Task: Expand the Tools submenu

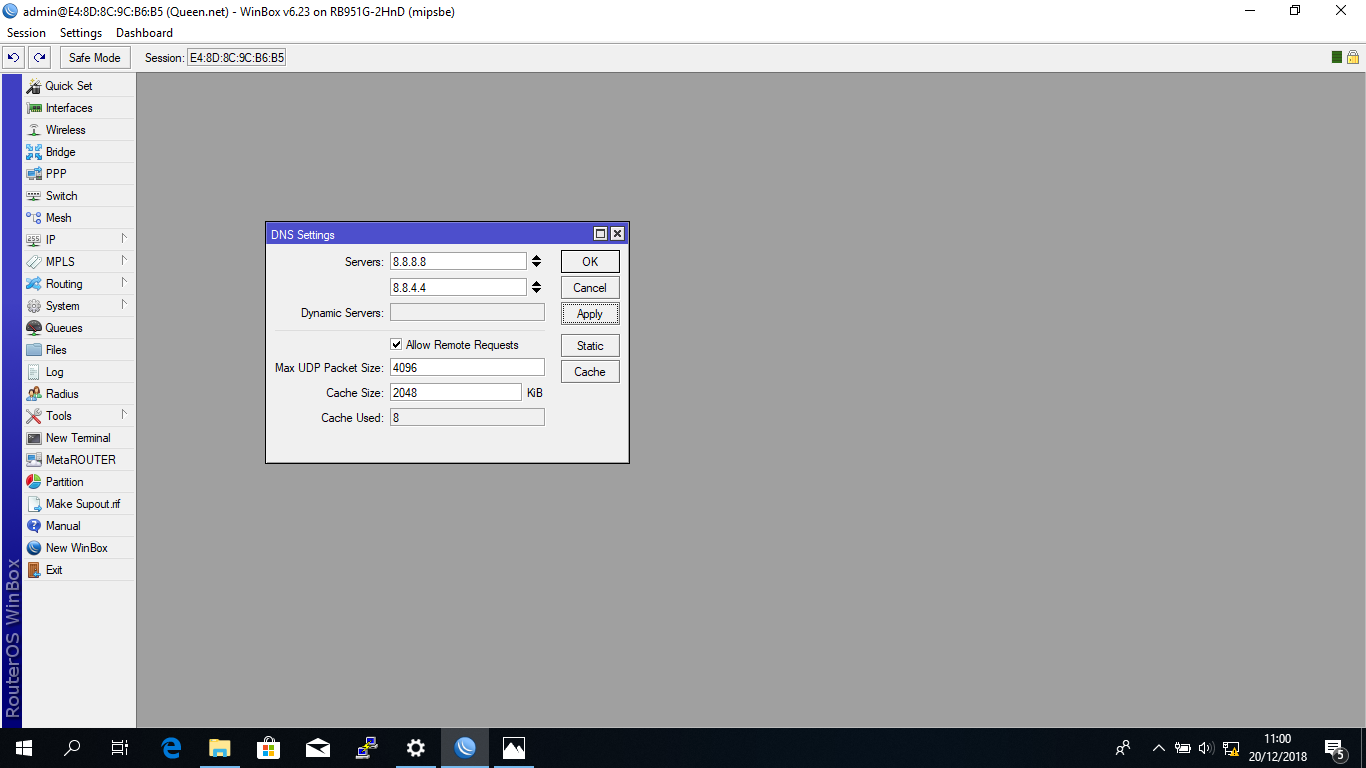Action: 79,416
